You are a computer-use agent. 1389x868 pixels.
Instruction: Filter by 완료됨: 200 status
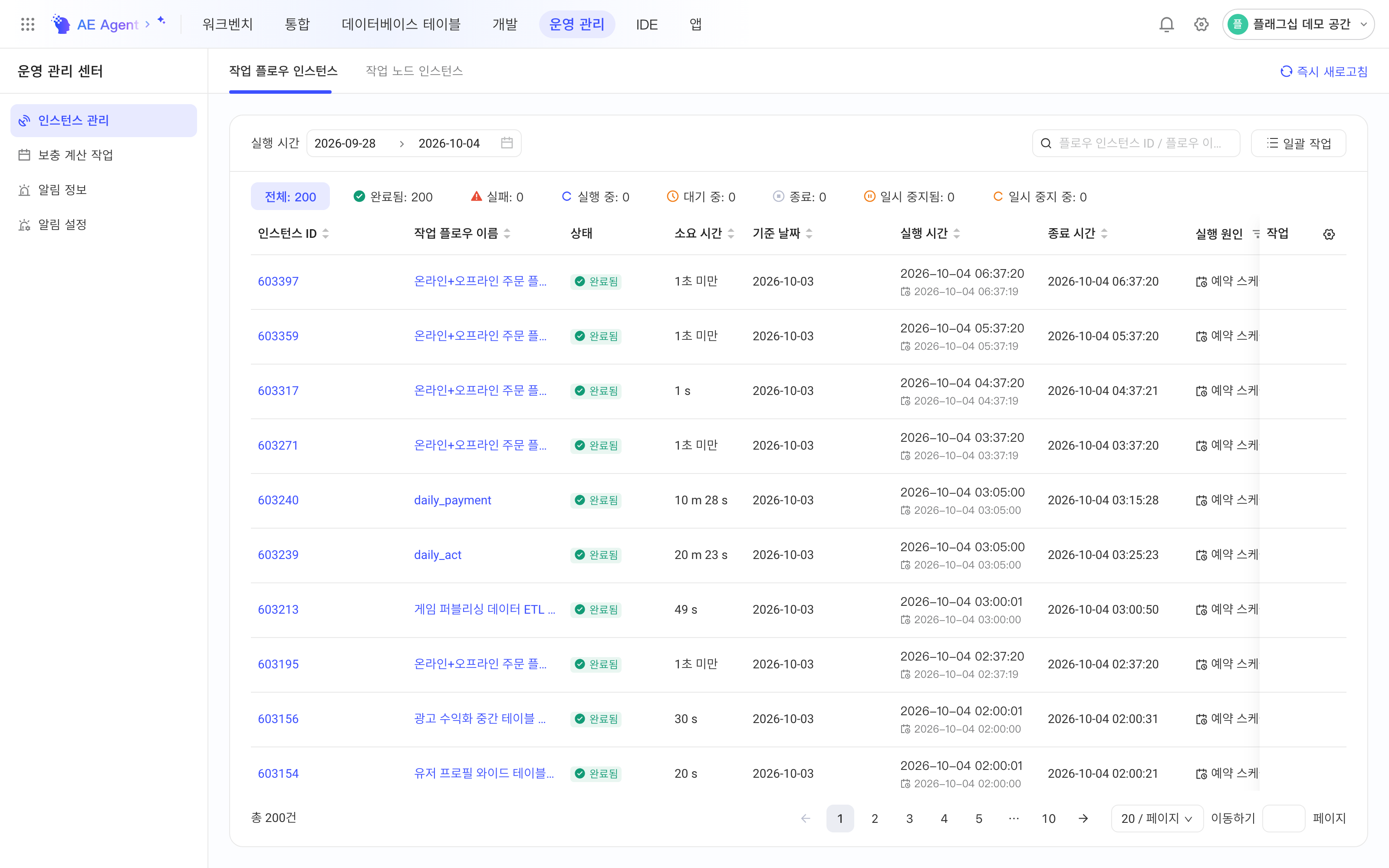[393, 196]
